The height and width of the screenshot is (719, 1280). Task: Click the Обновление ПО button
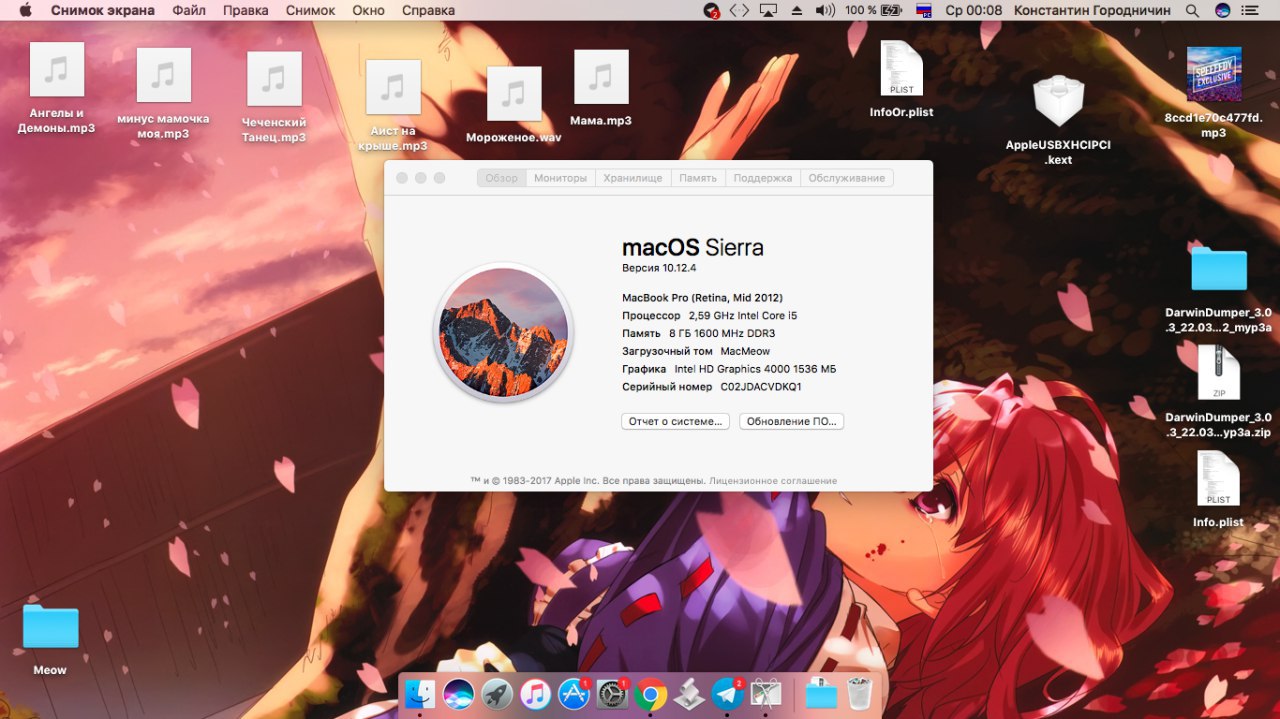pyautogui.click(x=792, y=421)
